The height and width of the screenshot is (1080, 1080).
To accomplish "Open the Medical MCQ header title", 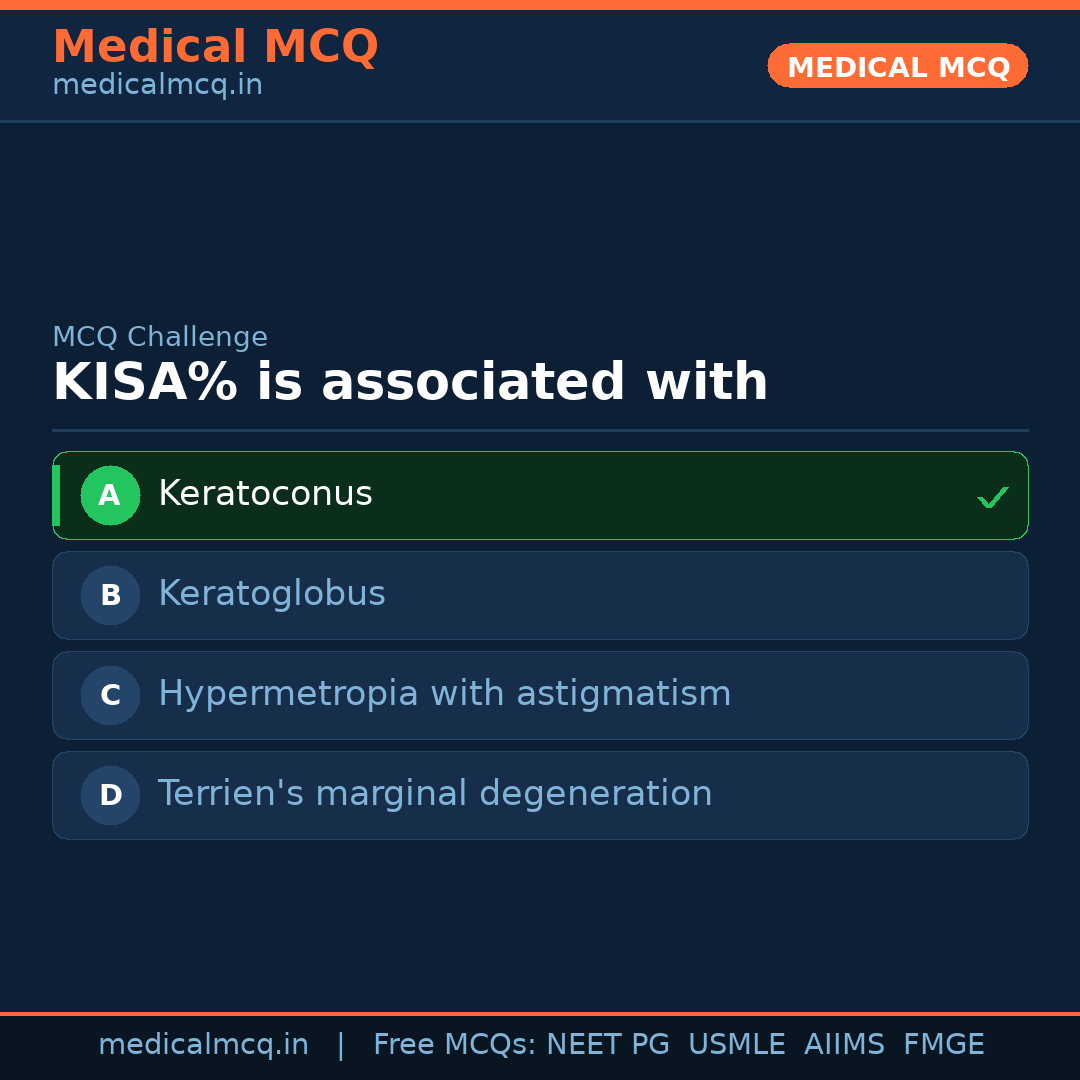I will point(215,47).
